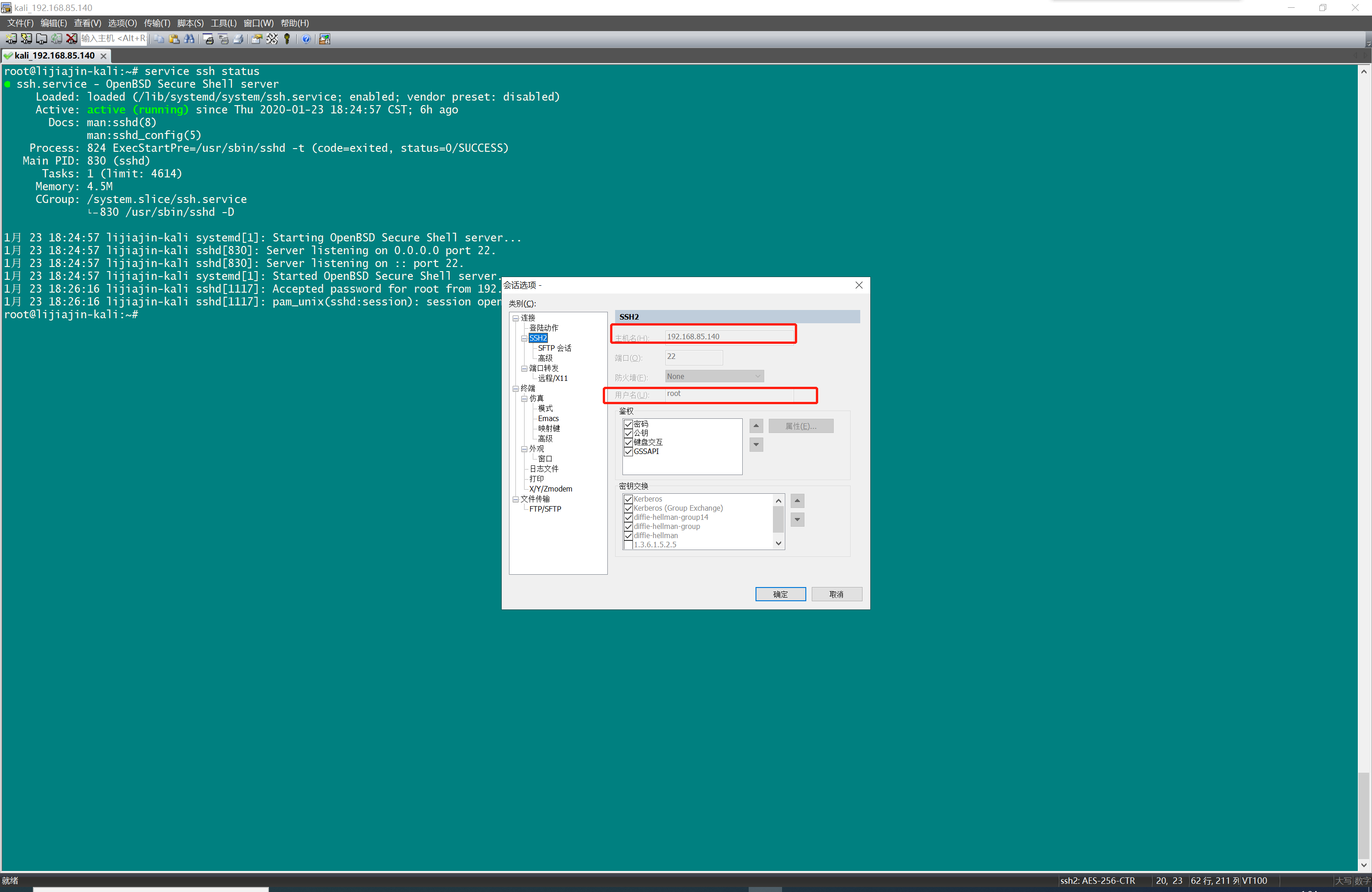The image size is (1372, 892).
Task: Click the Paste clipboard icon
Action: click(174, 38)
